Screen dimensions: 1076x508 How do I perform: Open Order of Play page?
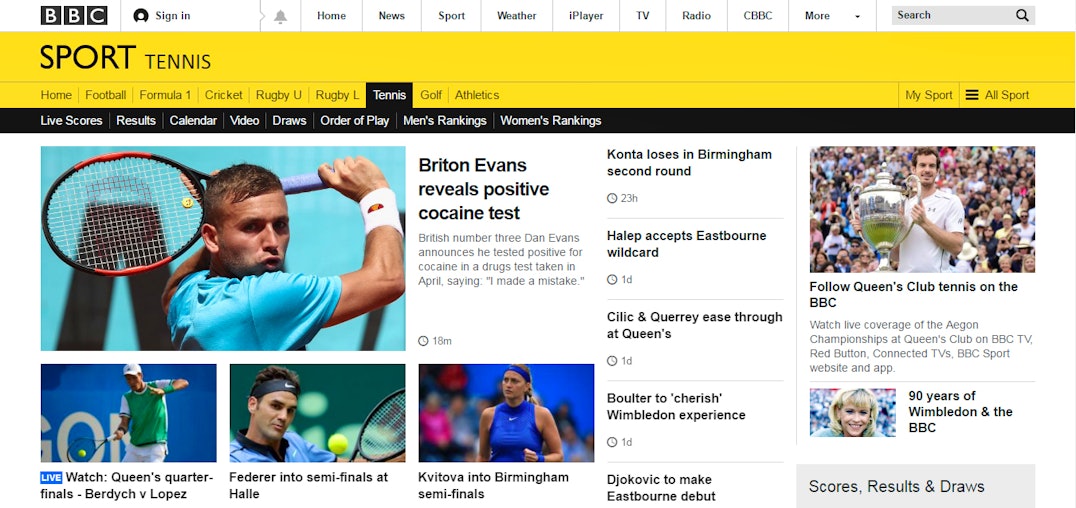tap(355, 121)
